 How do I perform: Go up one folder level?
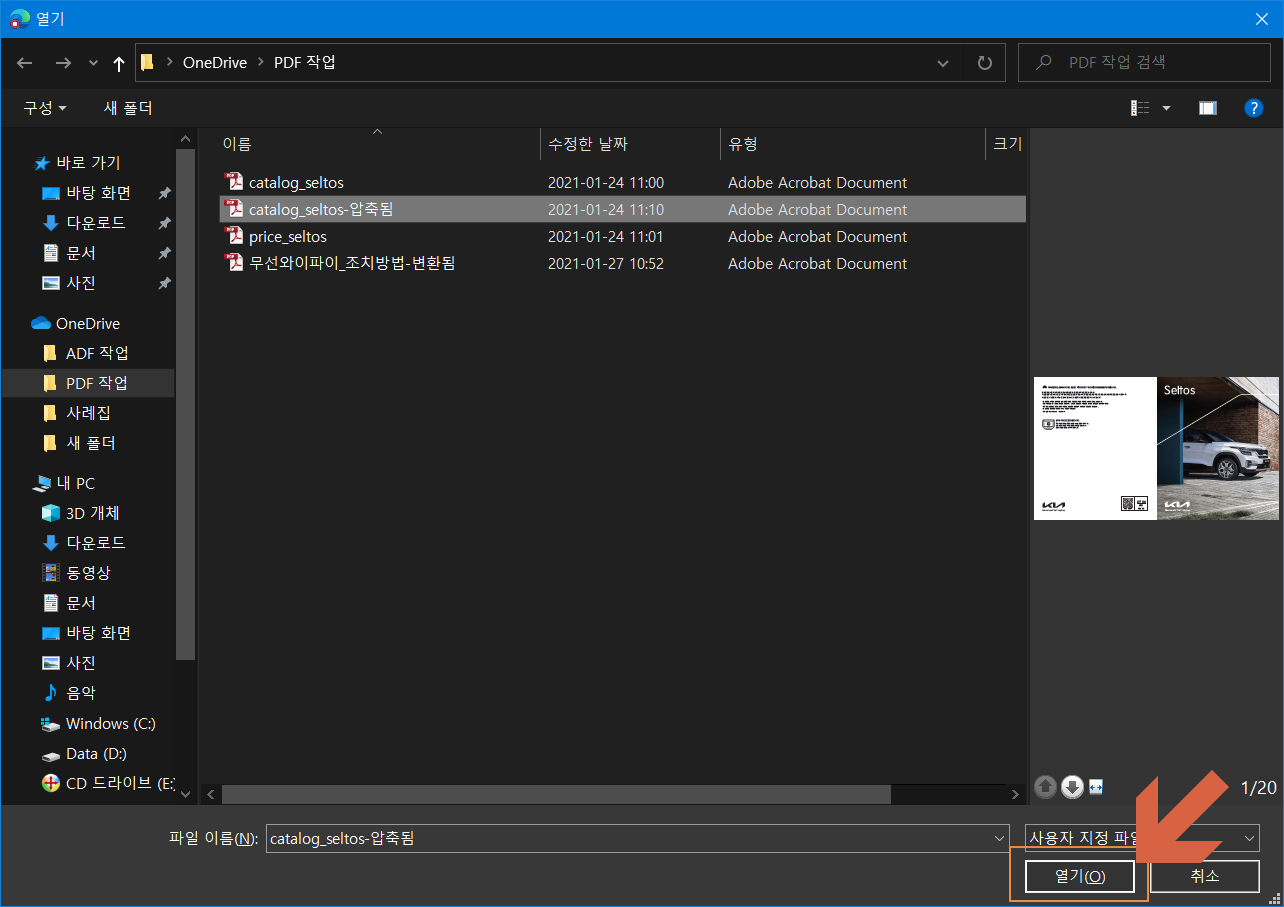point(119,63)
